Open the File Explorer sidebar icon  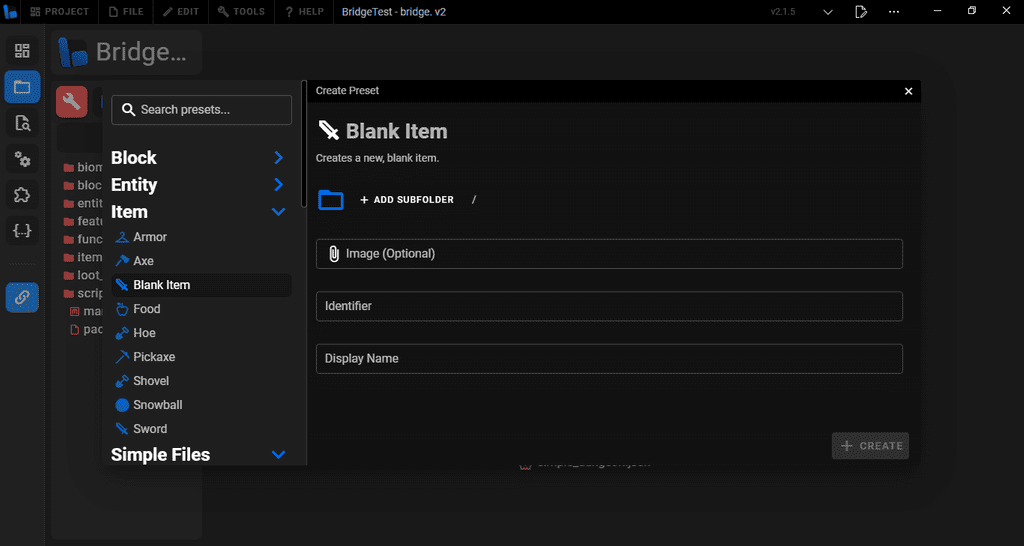(x=22, y=87)
